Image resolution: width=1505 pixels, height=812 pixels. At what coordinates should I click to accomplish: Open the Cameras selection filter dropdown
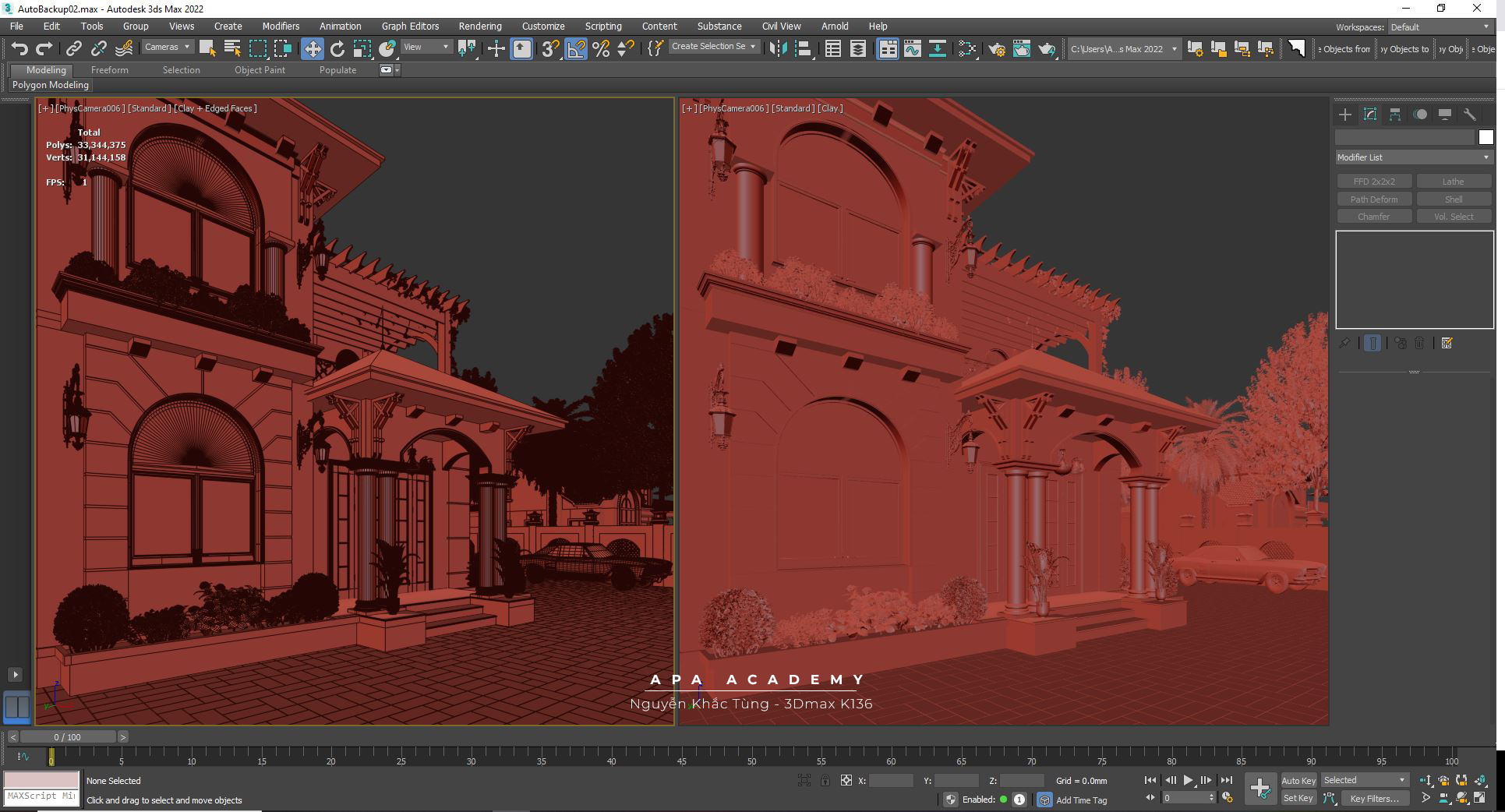(167, 47)
